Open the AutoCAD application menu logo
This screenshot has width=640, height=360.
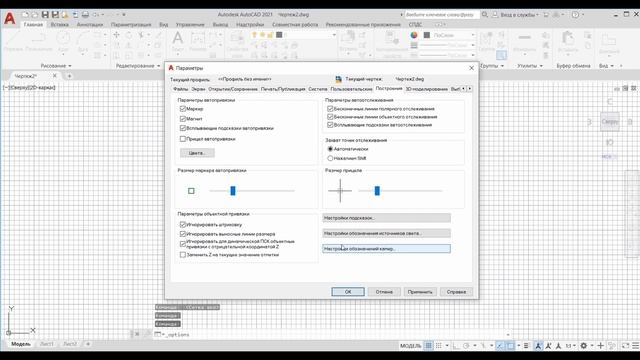tap(9, 18)
